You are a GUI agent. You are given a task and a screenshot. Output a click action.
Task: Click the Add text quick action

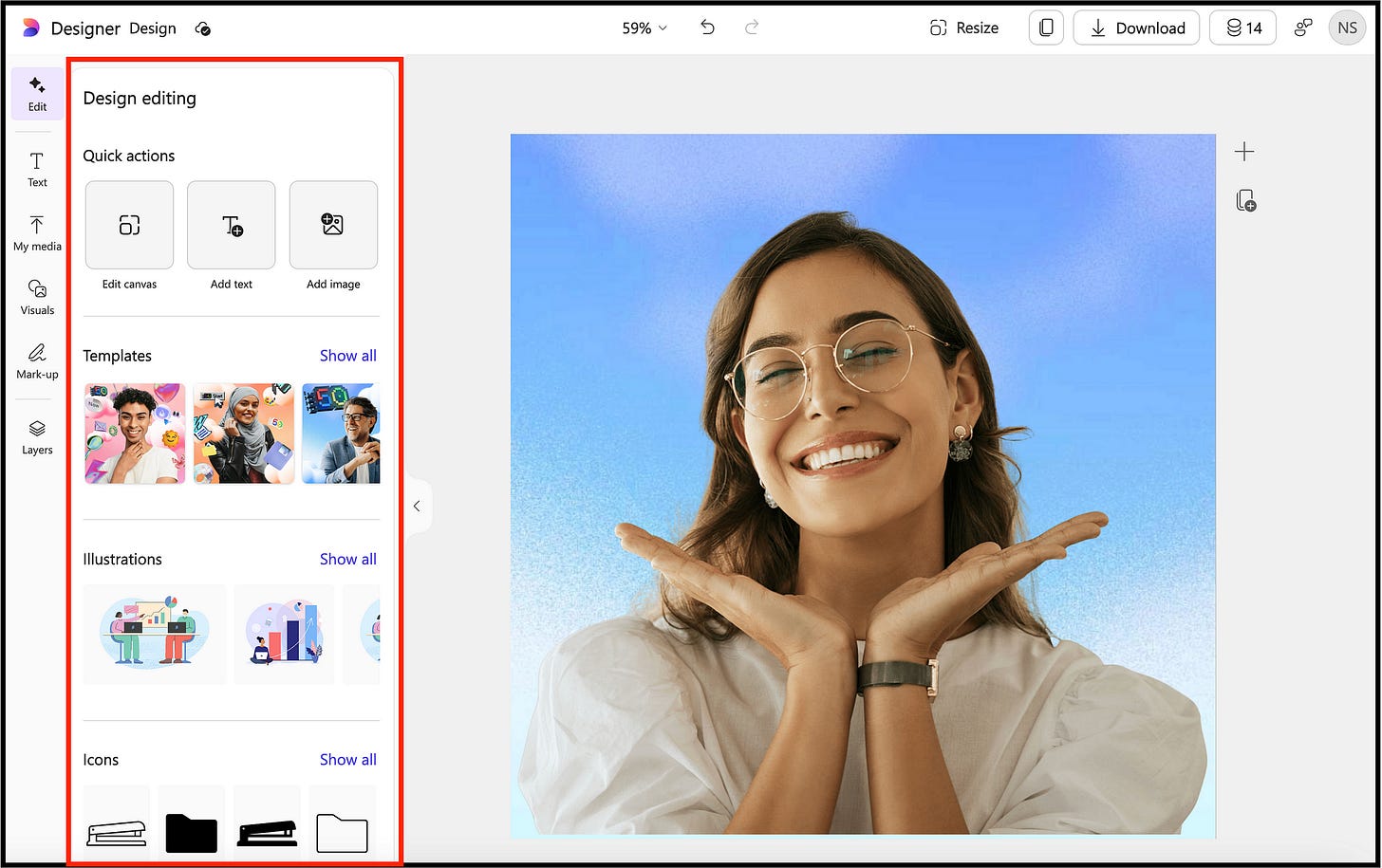click(x=232, y=225)
